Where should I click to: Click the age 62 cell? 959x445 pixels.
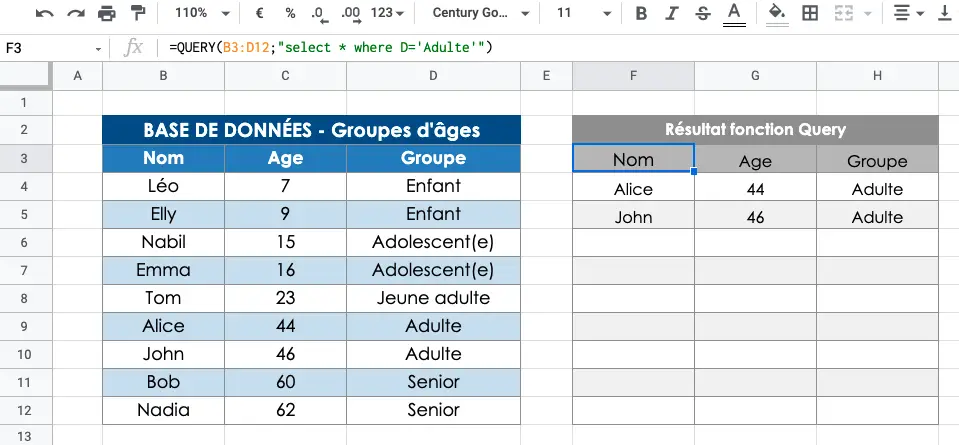(x=285, y=410)
